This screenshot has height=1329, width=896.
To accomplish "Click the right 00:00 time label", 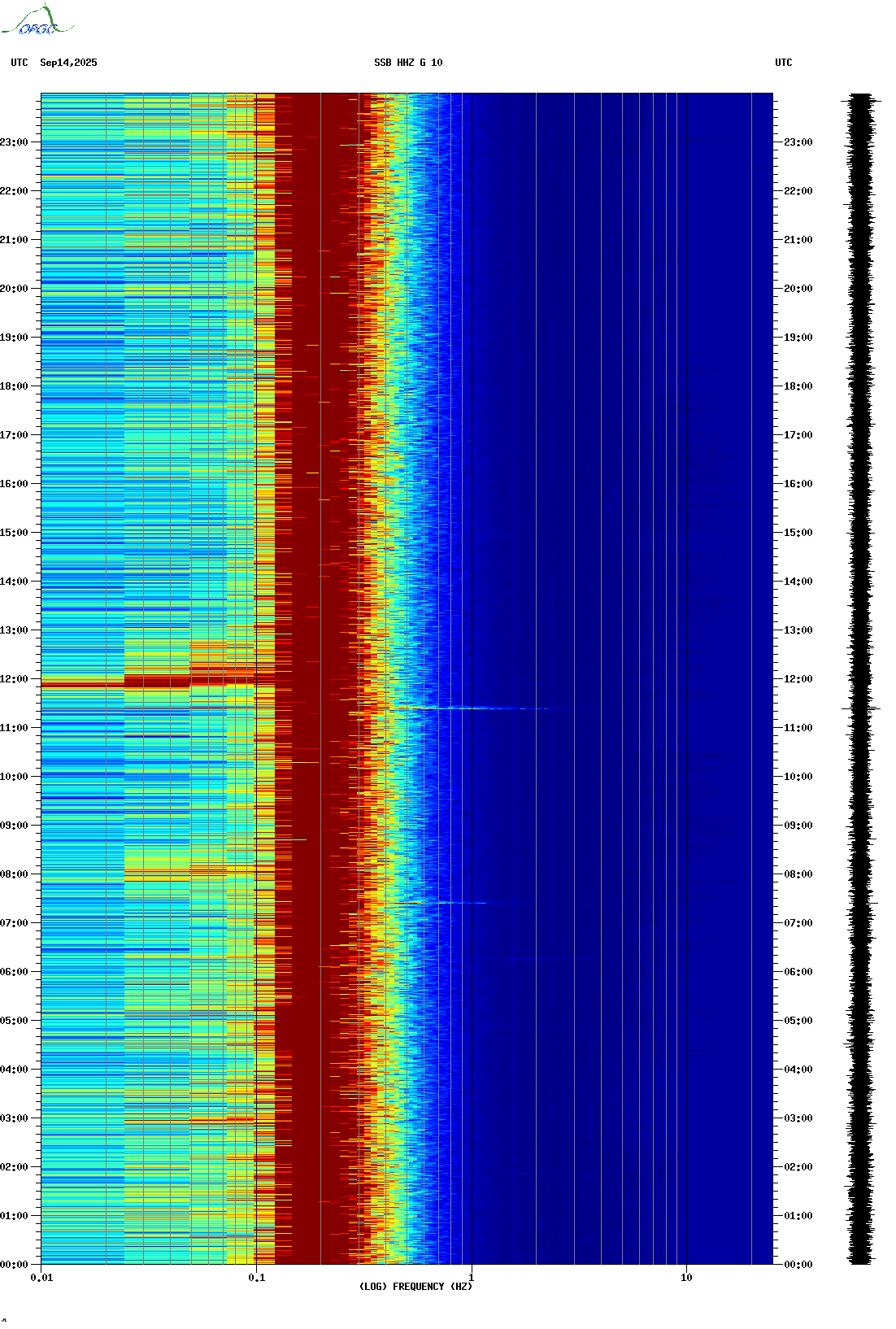I will [798, 1265].
